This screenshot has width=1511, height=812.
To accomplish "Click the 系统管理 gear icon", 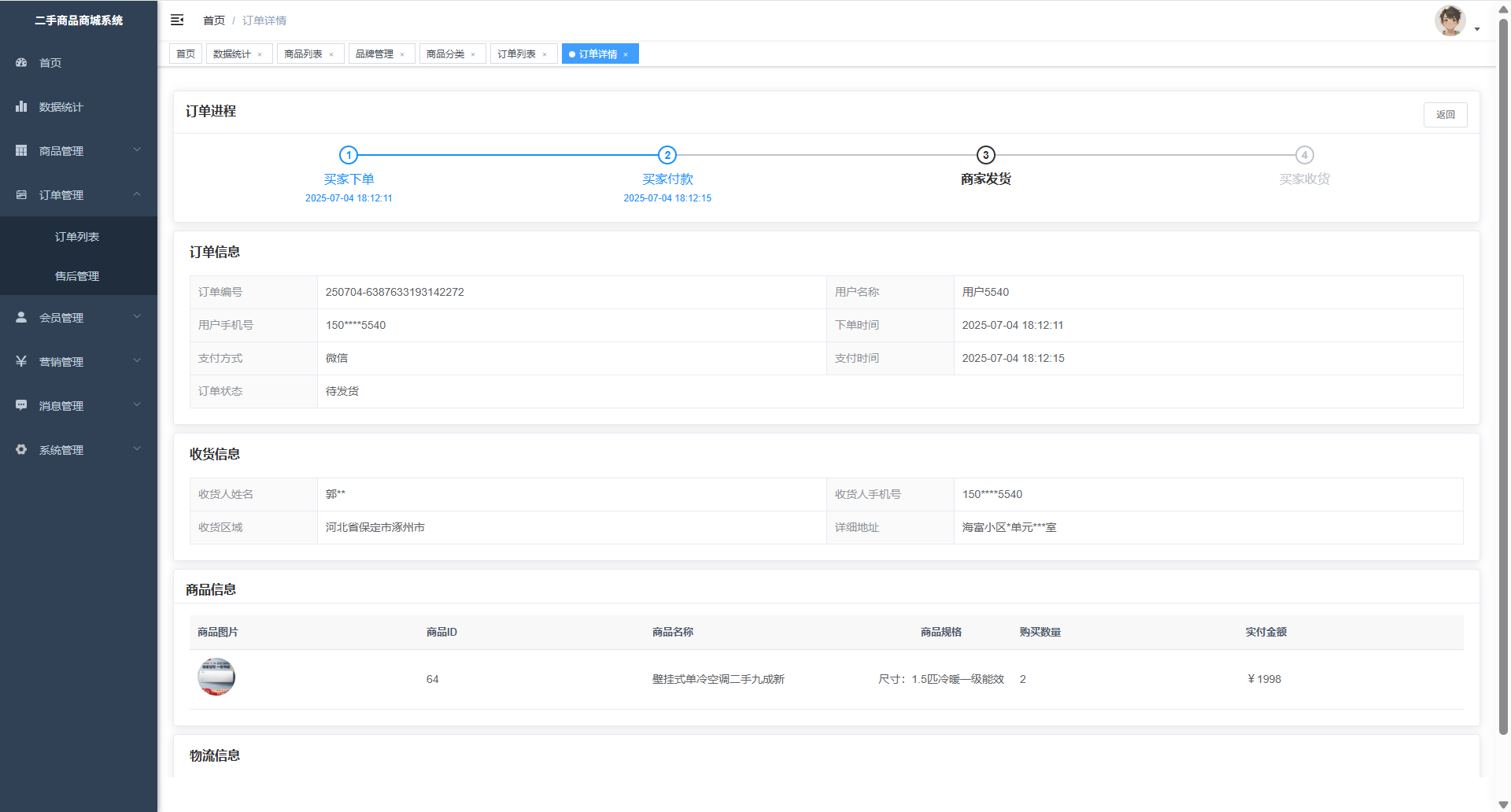I will tap(21, 449).
